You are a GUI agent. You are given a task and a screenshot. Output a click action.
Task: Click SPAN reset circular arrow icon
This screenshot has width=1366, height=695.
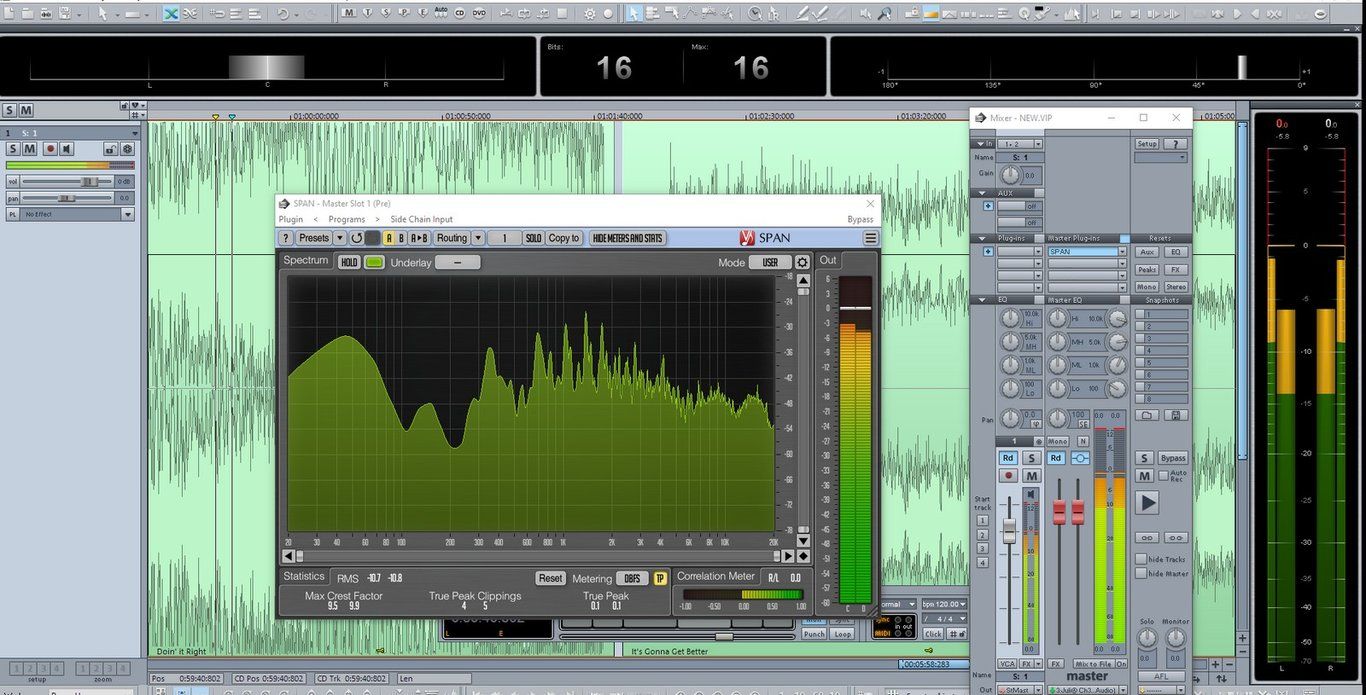(x=356, y=238)
